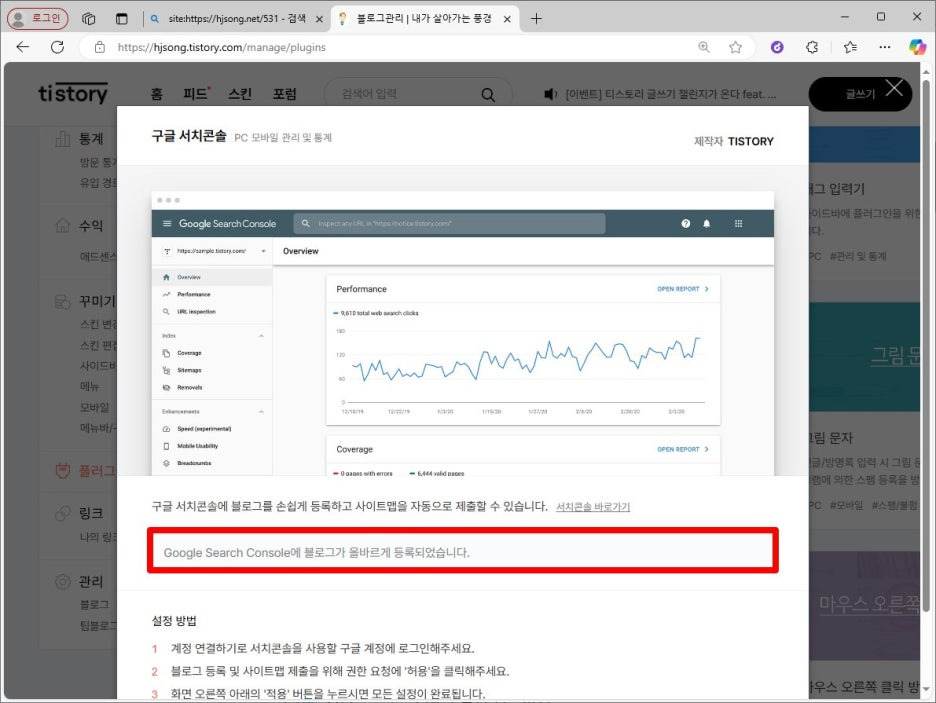Click the browser back arrow
The image size is (936, 703).
[23, 47]
